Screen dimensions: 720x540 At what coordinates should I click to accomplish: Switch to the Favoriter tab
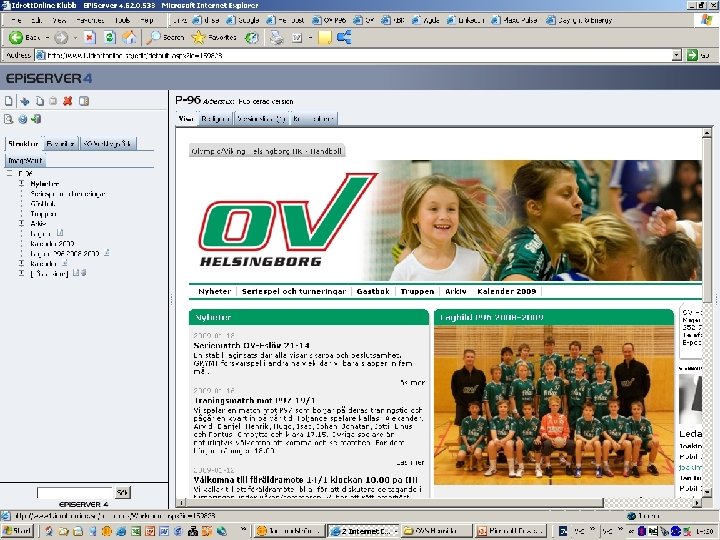click(x=60, y=144)
